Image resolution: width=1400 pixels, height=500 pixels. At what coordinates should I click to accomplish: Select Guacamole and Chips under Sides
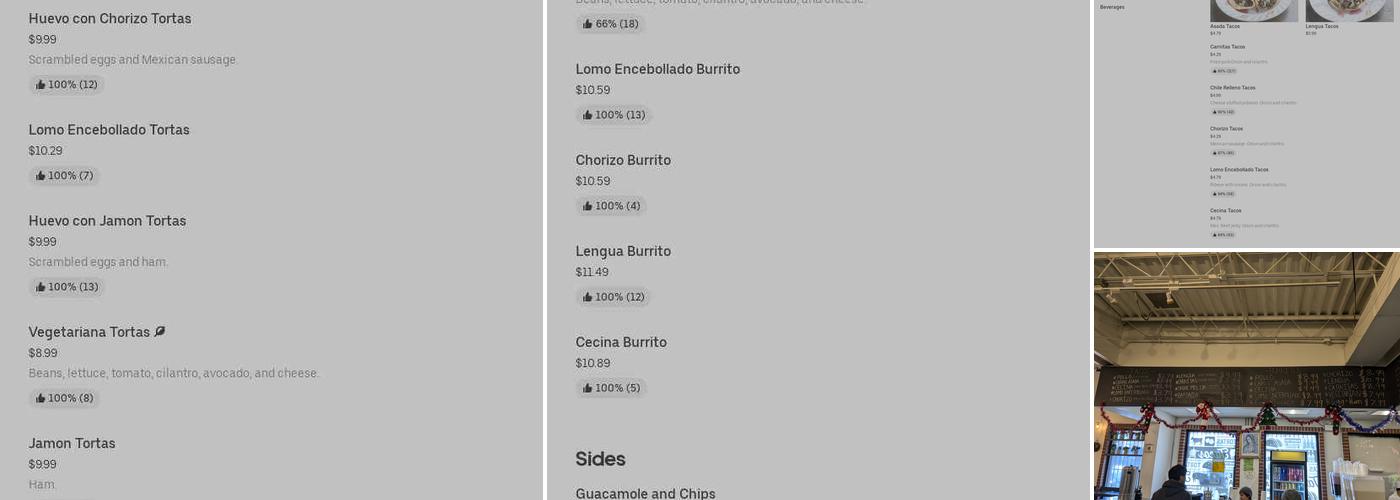pos(645,493)
